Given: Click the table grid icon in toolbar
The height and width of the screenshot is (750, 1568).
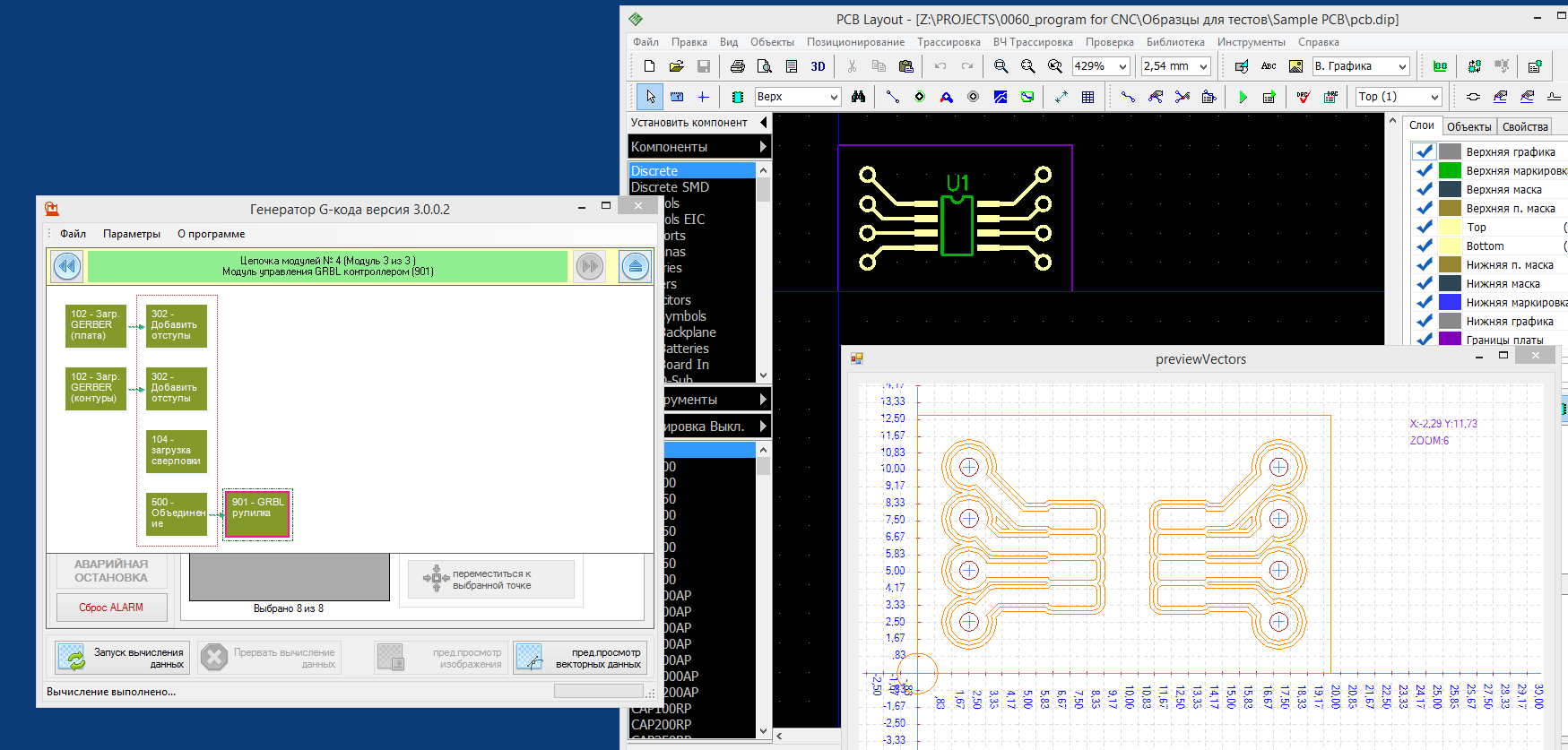Looking at the screenshot, I should pos(1087,97).
